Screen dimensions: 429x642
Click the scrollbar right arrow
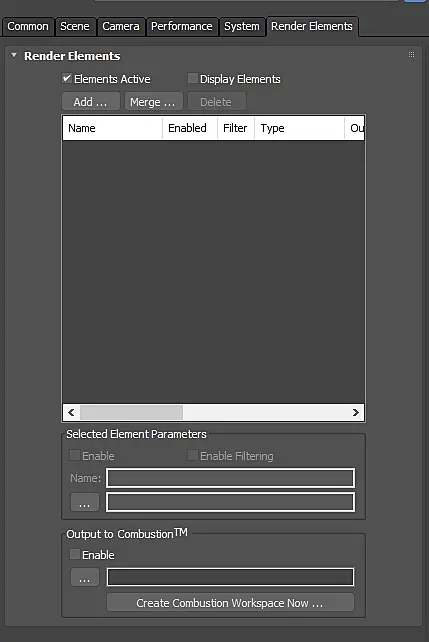[355, 412]
